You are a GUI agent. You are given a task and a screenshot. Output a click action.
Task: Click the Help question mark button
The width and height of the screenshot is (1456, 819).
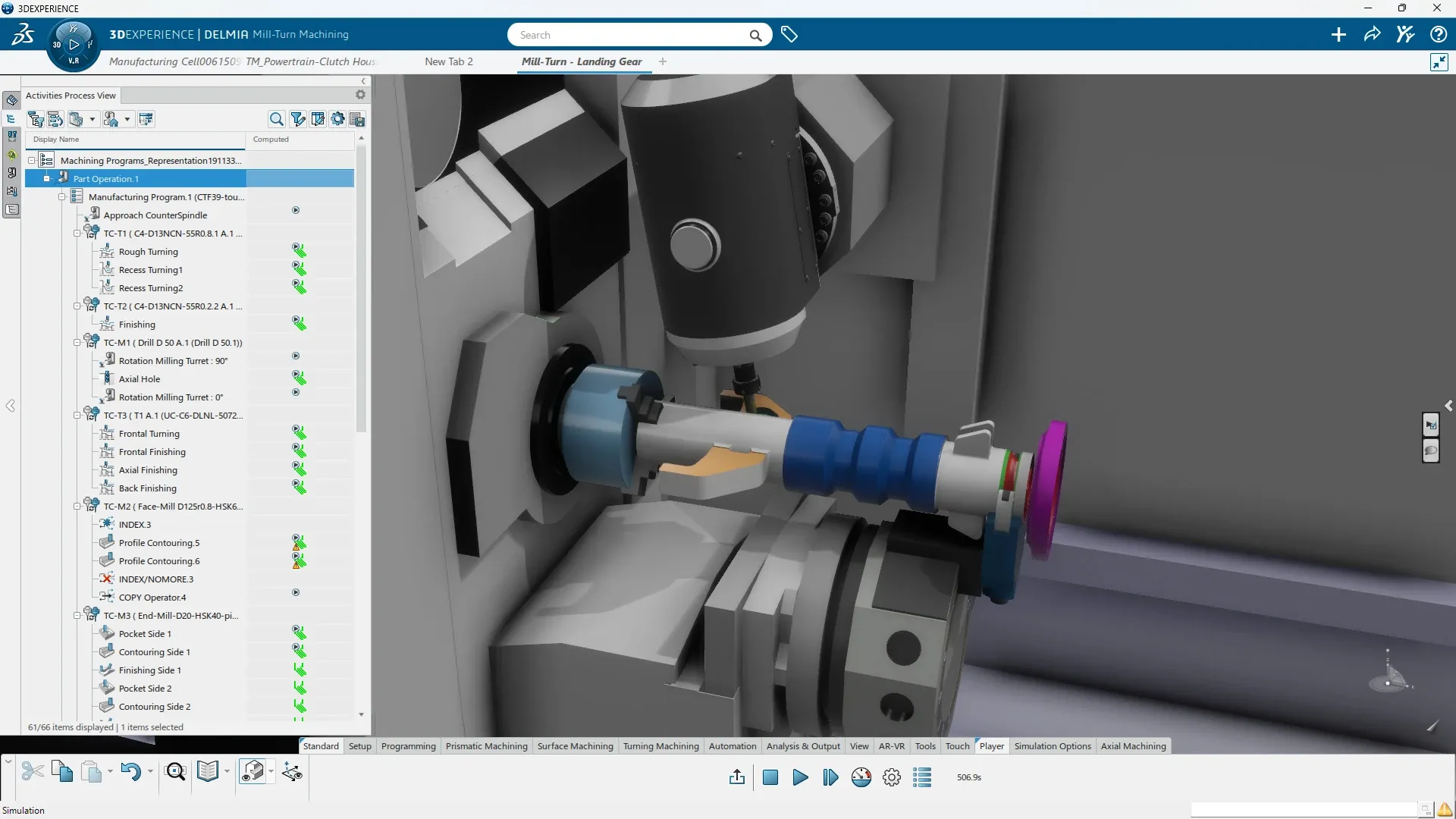tap(1439, 34)
